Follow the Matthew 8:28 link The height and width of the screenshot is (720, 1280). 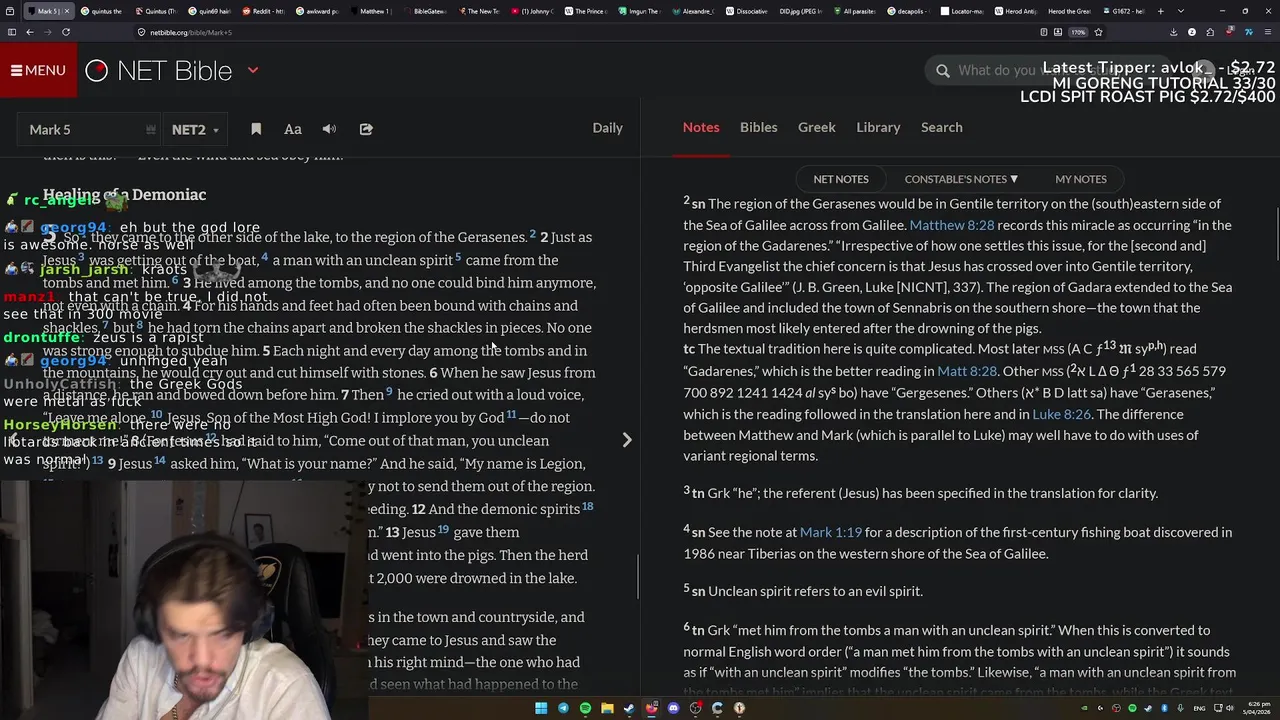pyautogui.click(x=951, y=225)
